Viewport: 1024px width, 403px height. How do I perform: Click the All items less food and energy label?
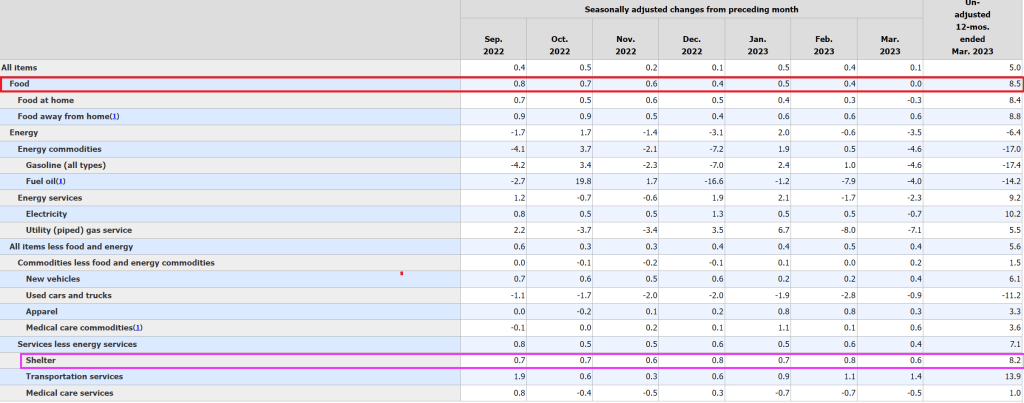71,246
